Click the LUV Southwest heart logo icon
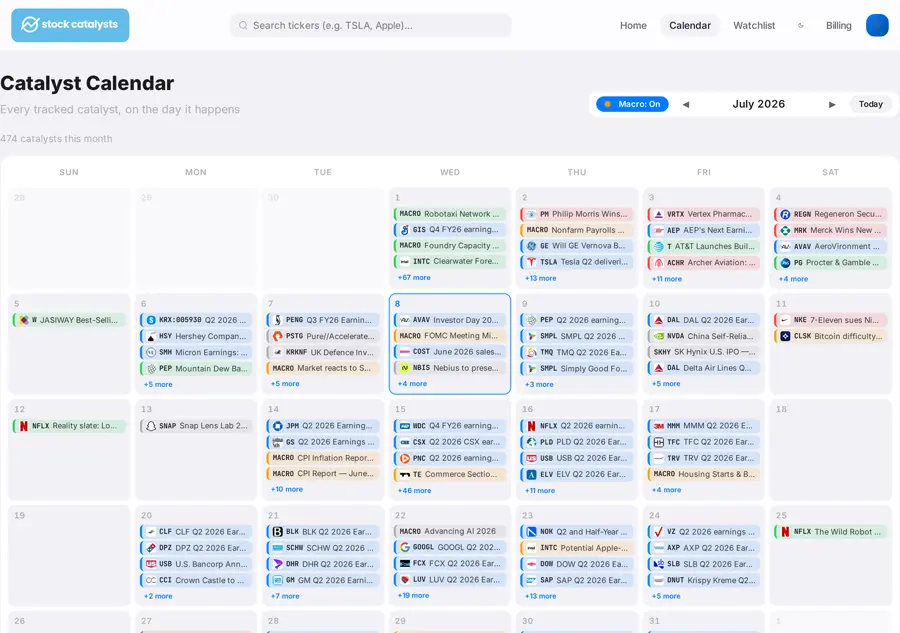The image size is (900, 633). 405,580
